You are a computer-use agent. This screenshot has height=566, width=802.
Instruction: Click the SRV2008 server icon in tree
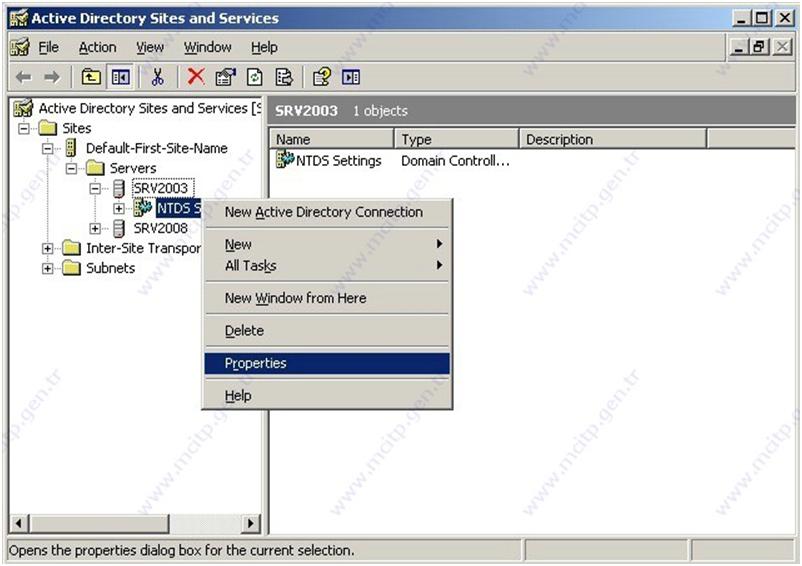pos(119,228)
